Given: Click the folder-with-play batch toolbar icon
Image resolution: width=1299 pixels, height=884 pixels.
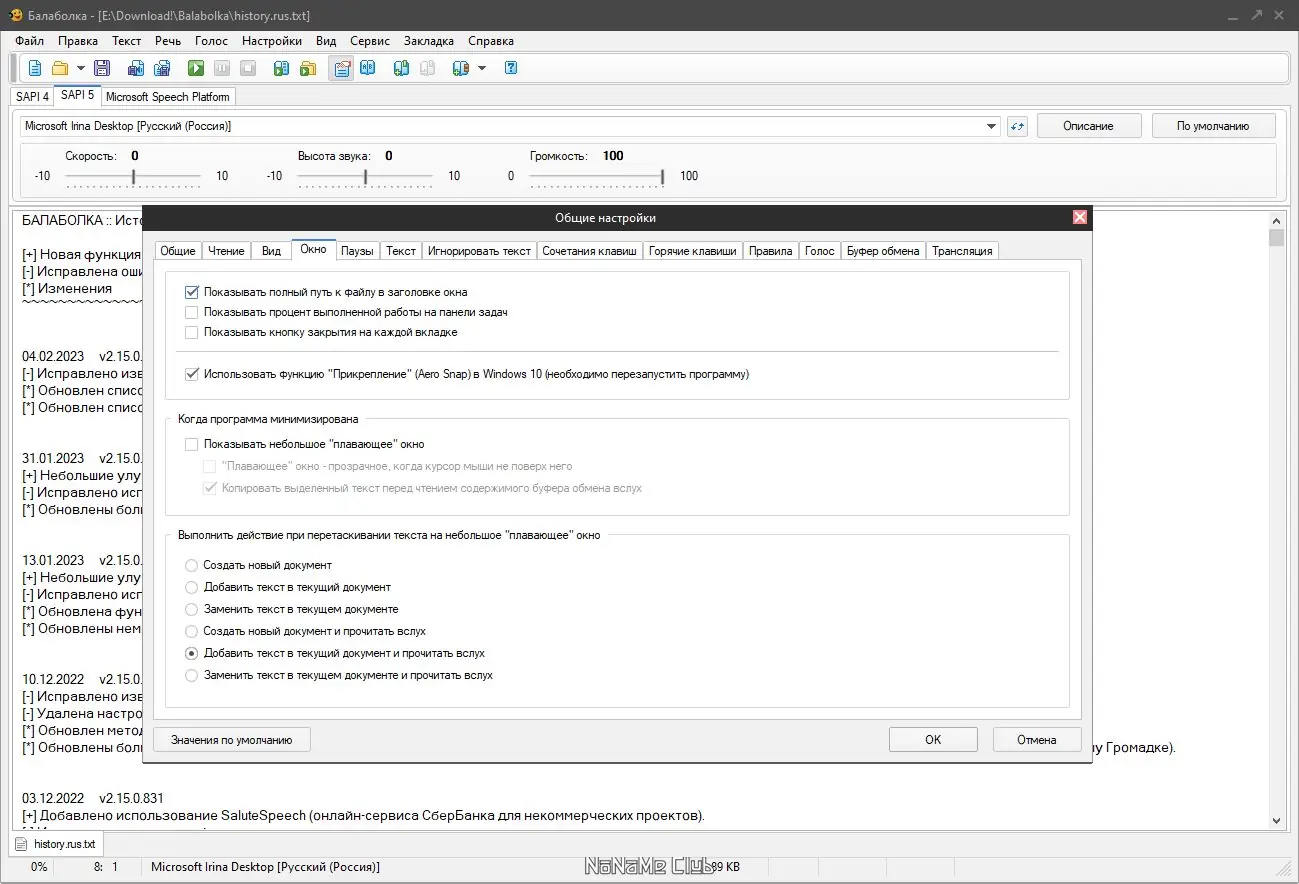Looking at the screenshot, I should tap(308, 68).
